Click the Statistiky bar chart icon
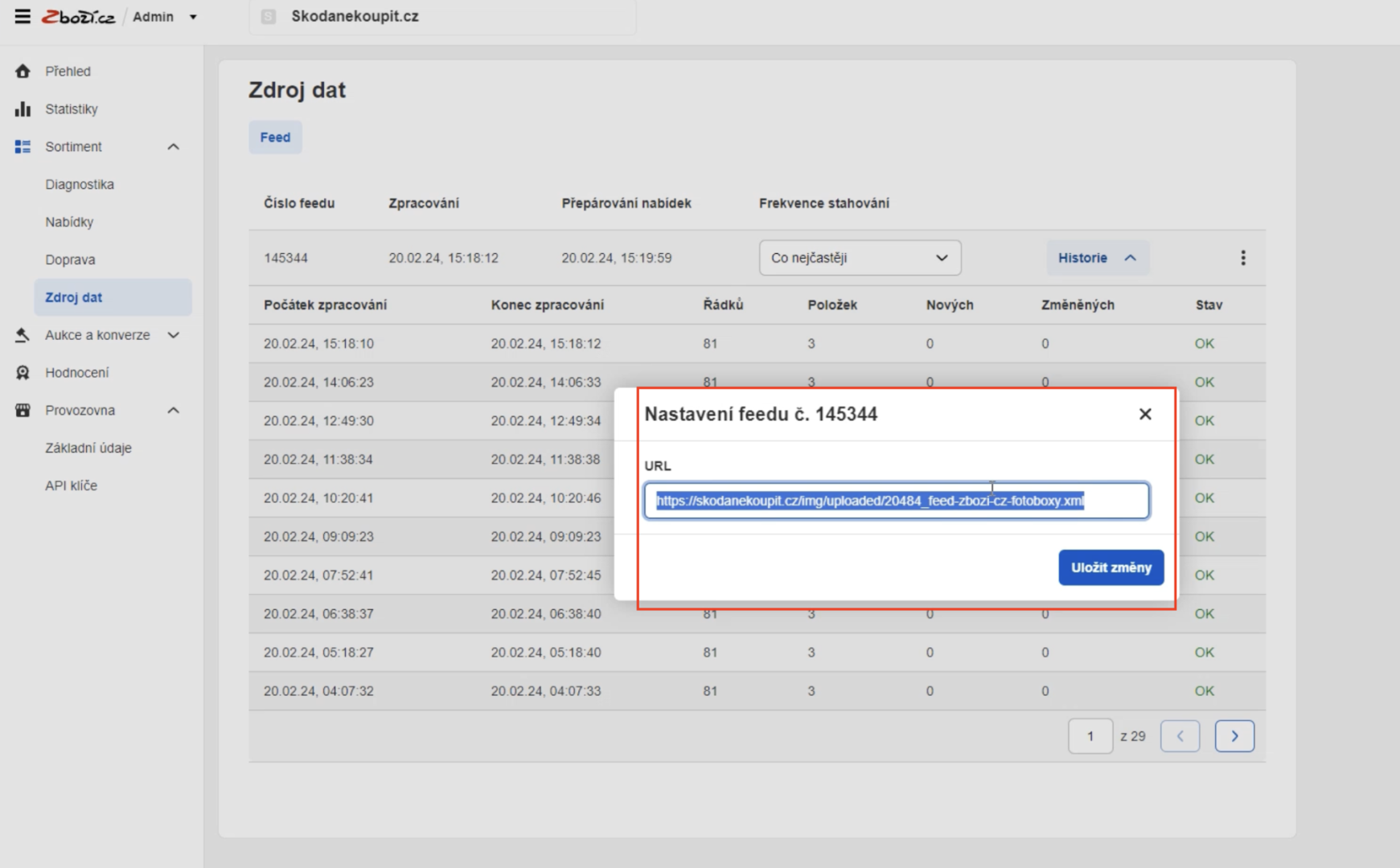 [x=23, y=108]
